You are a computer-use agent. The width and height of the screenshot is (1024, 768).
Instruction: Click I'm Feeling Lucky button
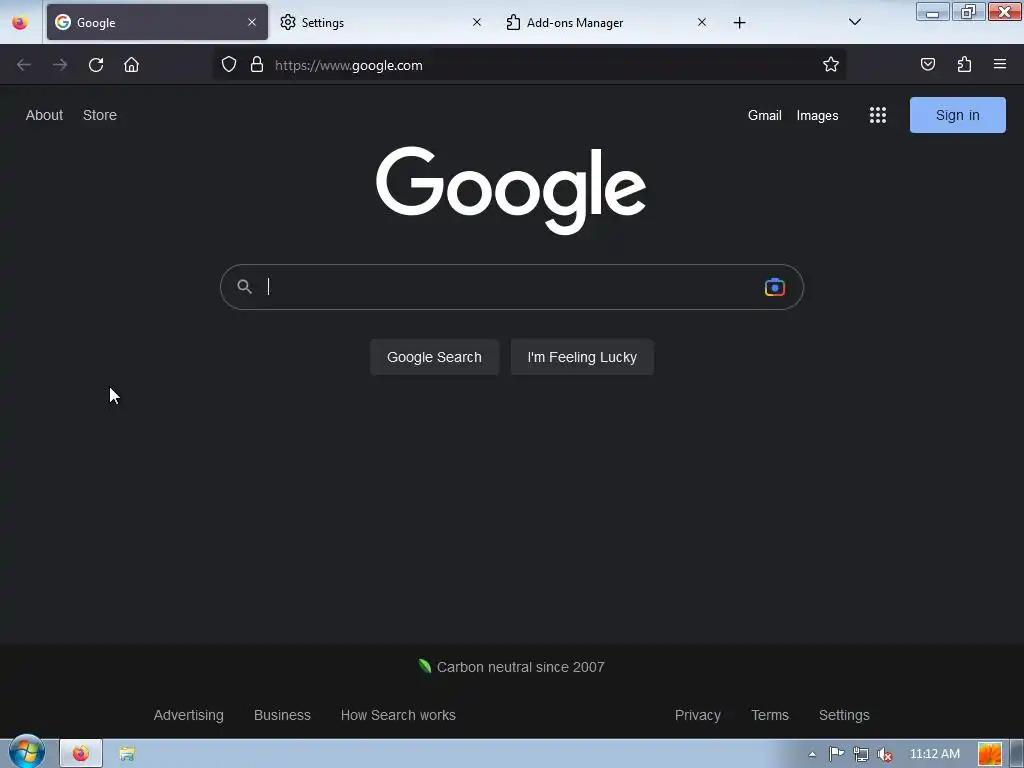(x=582, y=357)
